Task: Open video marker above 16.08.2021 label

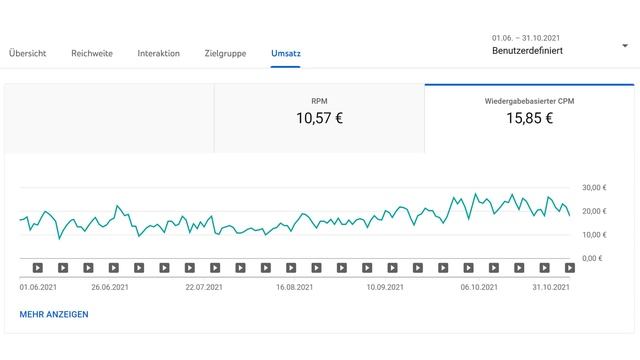Action: point(291,268)
